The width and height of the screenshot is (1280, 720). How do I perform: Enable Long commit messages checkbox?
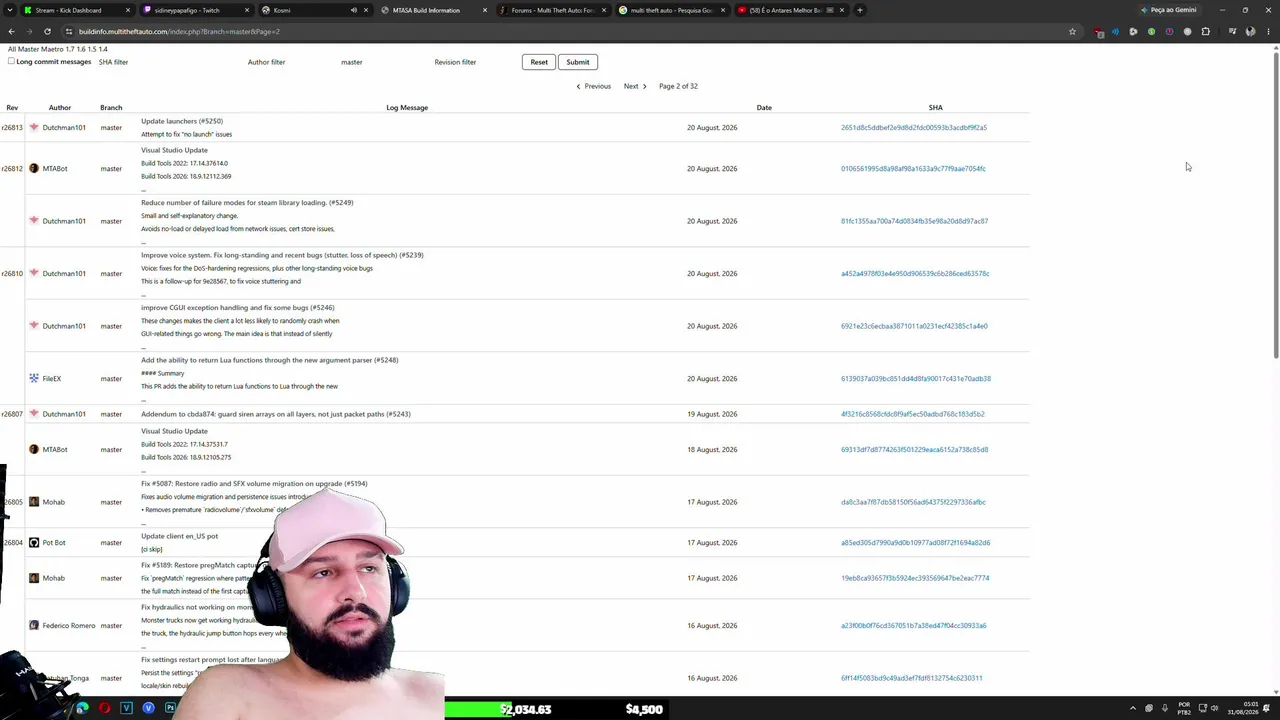click(x=11, y=61)
